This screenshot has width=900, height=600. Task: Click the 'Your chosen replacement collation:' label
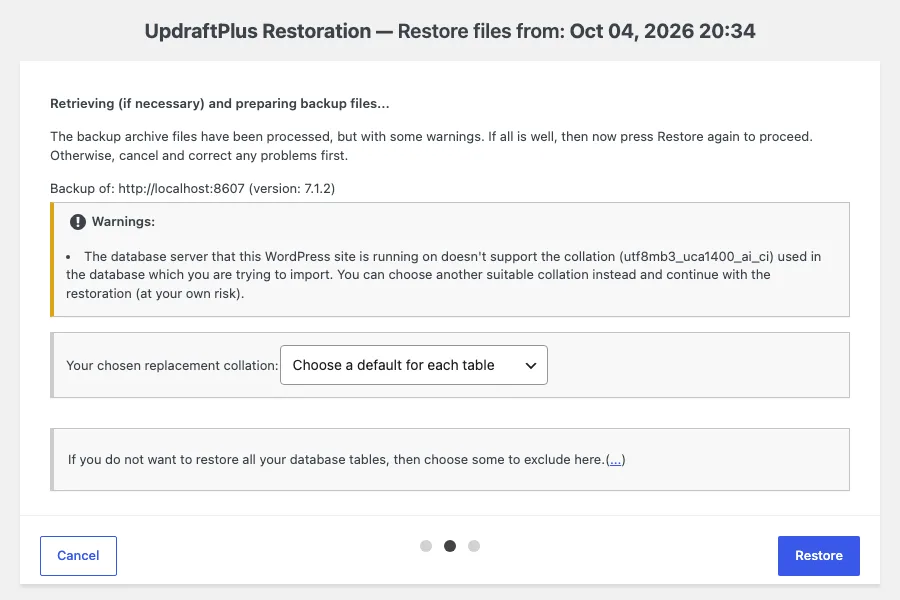pyautogui.click(x=172, y=365)
